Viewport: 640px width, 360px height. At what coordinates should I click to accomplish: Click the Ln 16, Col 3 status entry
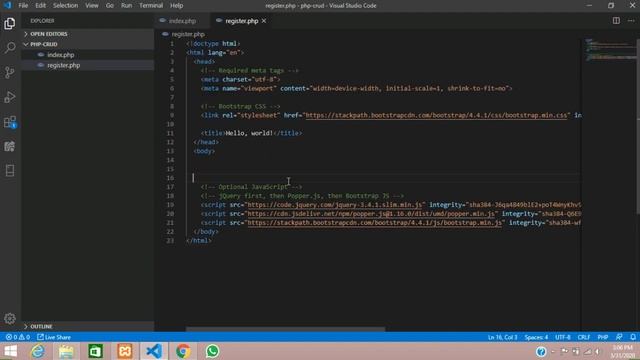[502, 337]
